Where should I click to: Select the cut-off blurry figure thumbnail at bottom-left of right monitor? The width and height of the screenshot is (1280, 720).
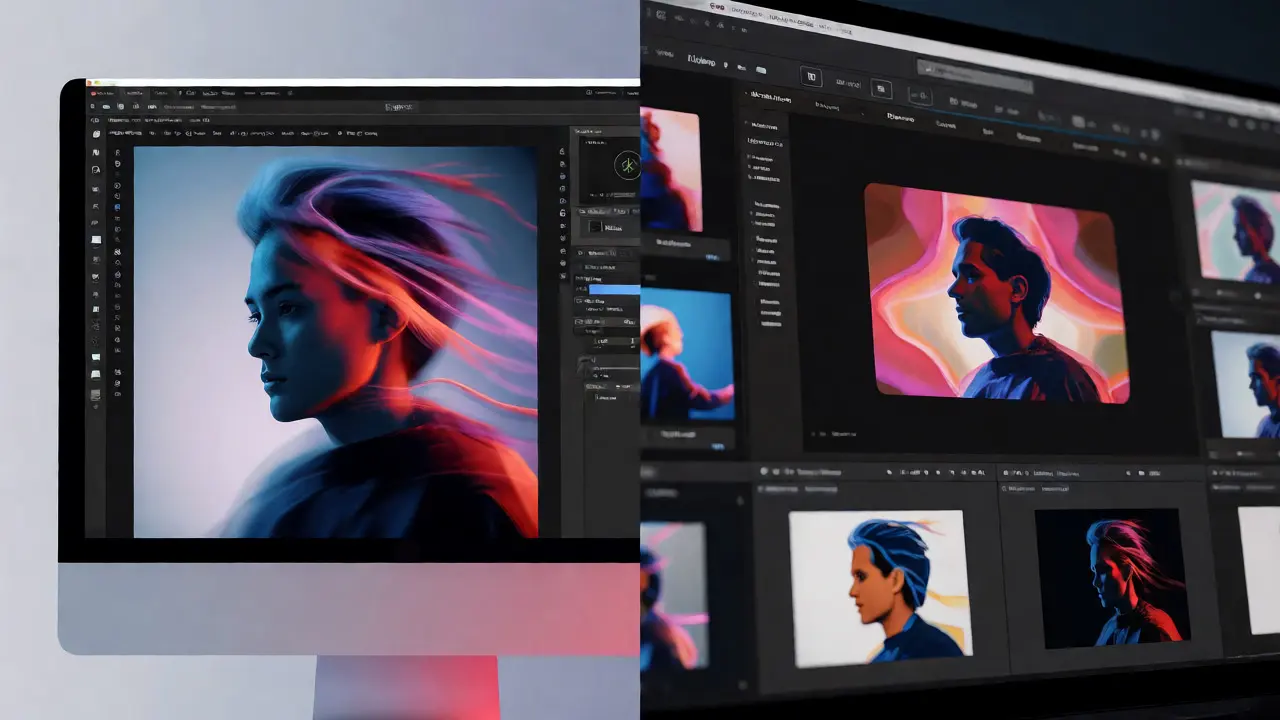674,597
